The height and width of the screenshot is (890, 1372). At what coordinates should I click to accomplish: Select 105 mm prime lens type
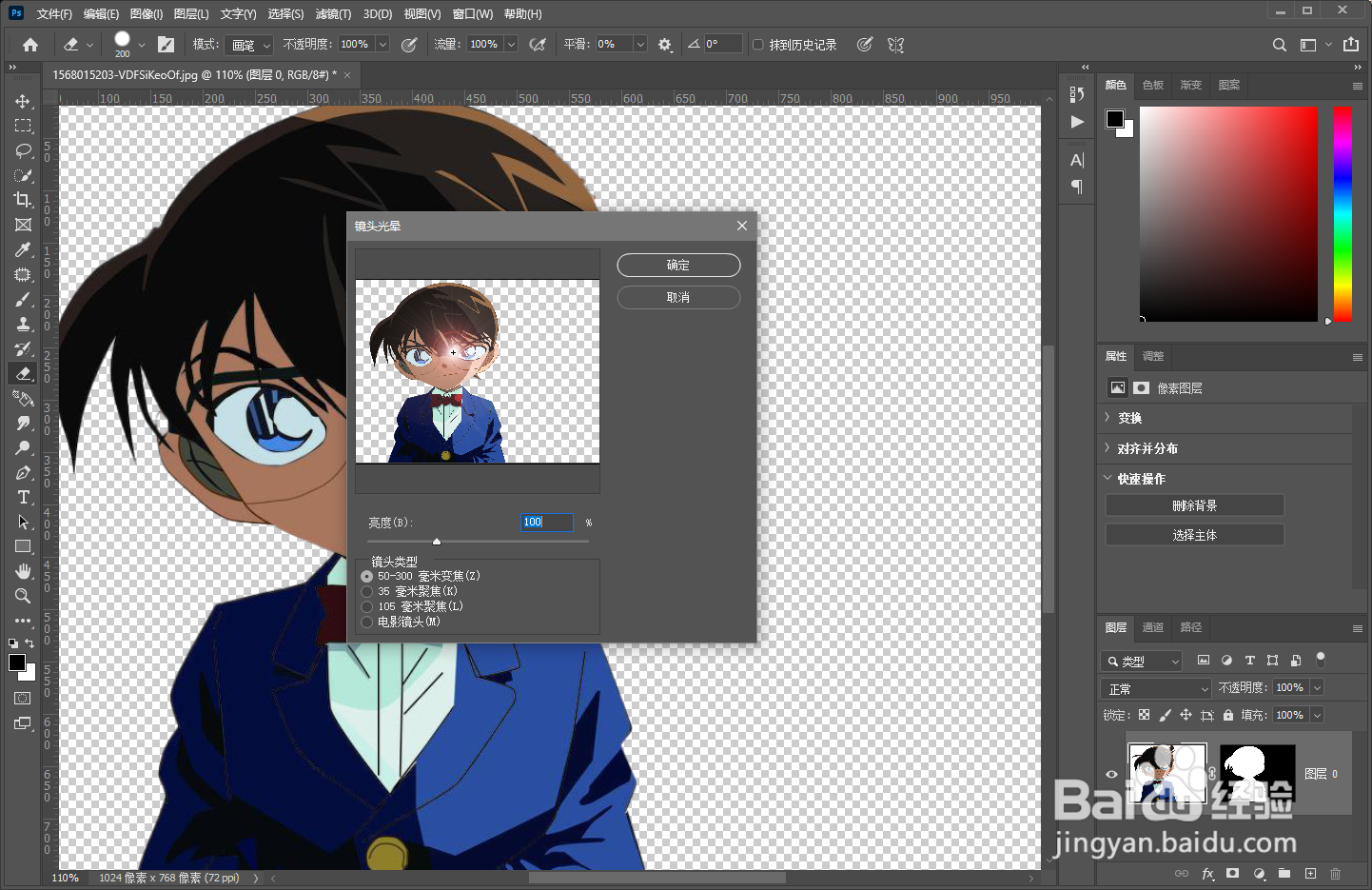click(367, 606)
